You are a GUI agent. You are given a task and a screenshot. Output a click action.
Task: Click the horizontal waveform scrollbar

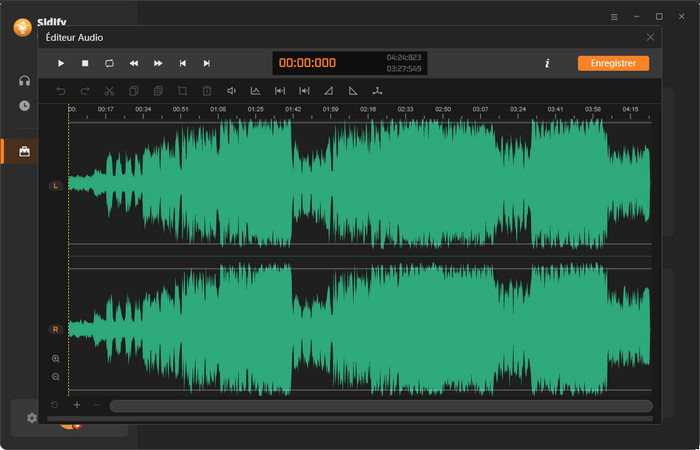tap(380, 406)
